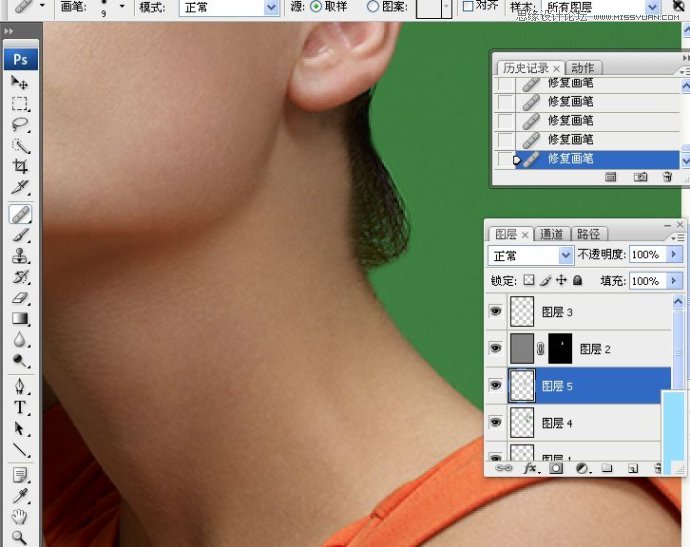This screenshot has height=547, width=690.
Task: Select the Type tool
Action: pyautogui.click(x=20, y=407)
